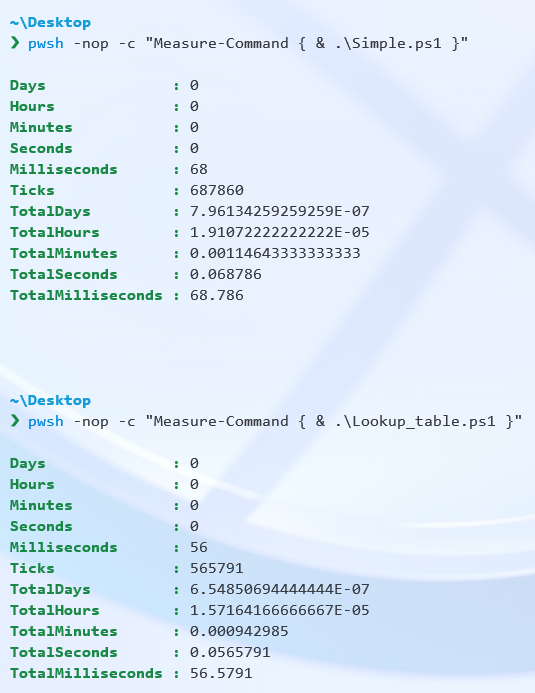Click the TotalMilliseconds value 56.5791
The width and height of the screenshot is (535, 693).
point(221,673)
